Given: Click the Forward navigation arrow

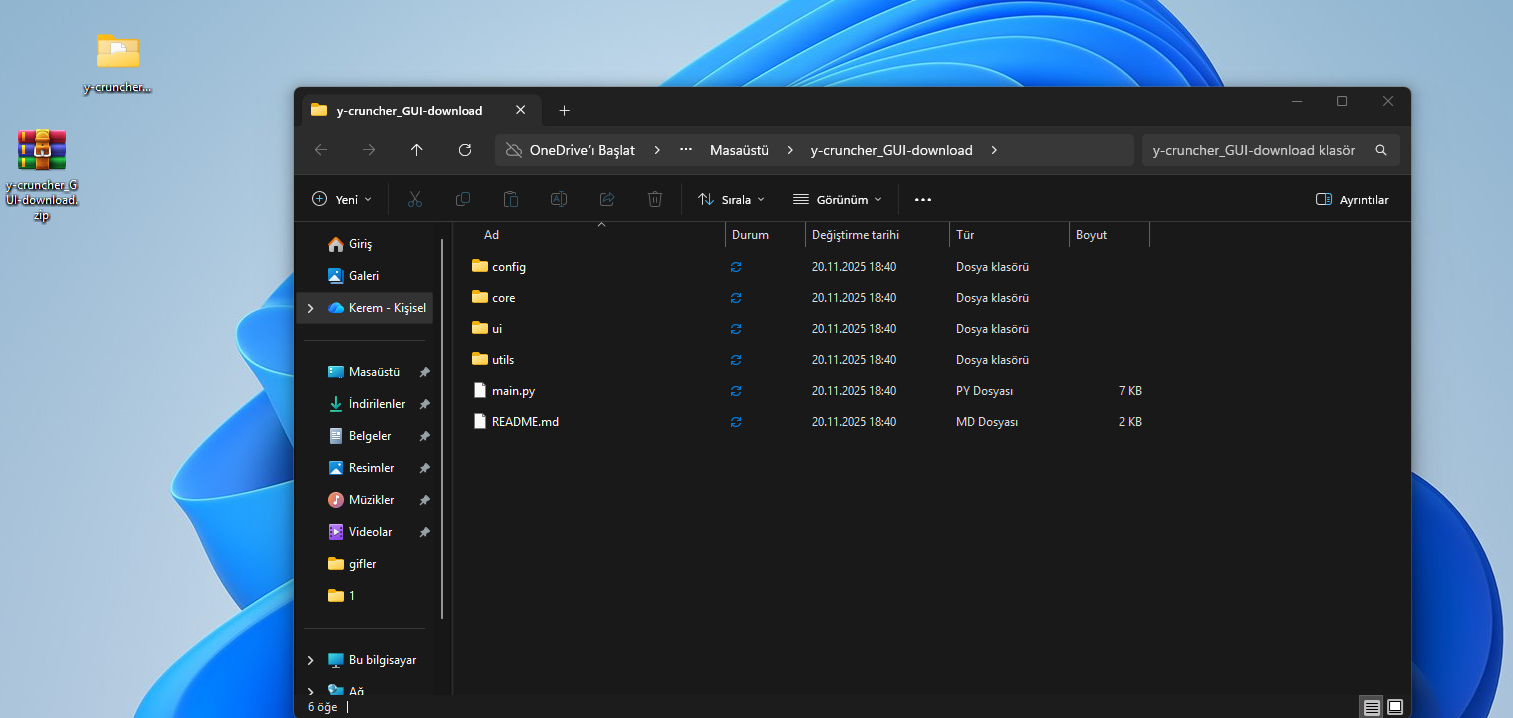Looking at the screenshot, I should coord(369,150).
